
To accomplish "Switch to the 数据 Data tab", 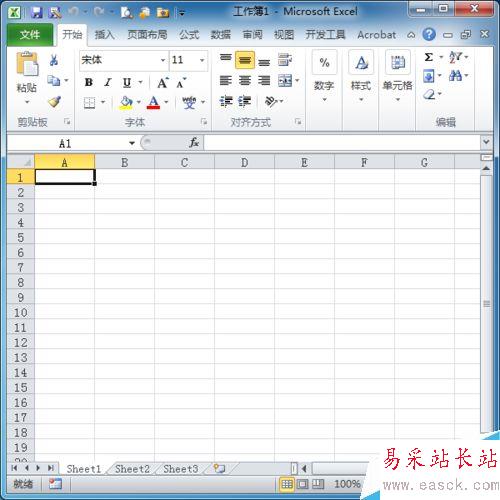I will (221, 35).
